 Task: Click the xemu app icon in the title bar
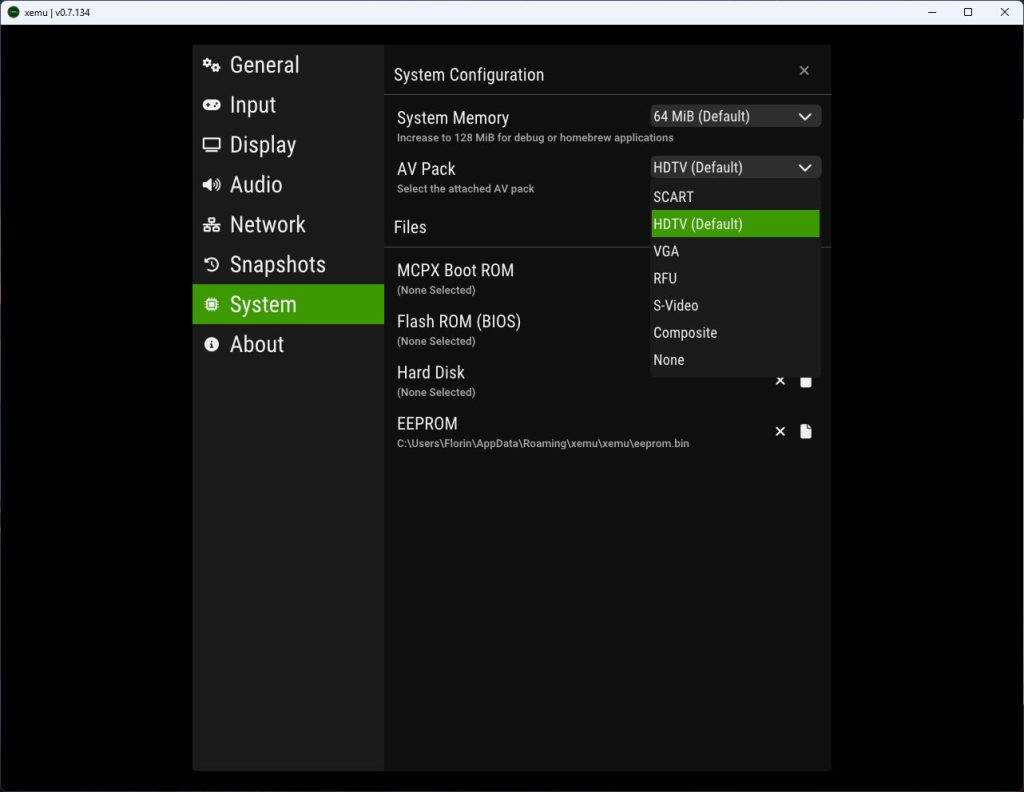coord(13,12)
